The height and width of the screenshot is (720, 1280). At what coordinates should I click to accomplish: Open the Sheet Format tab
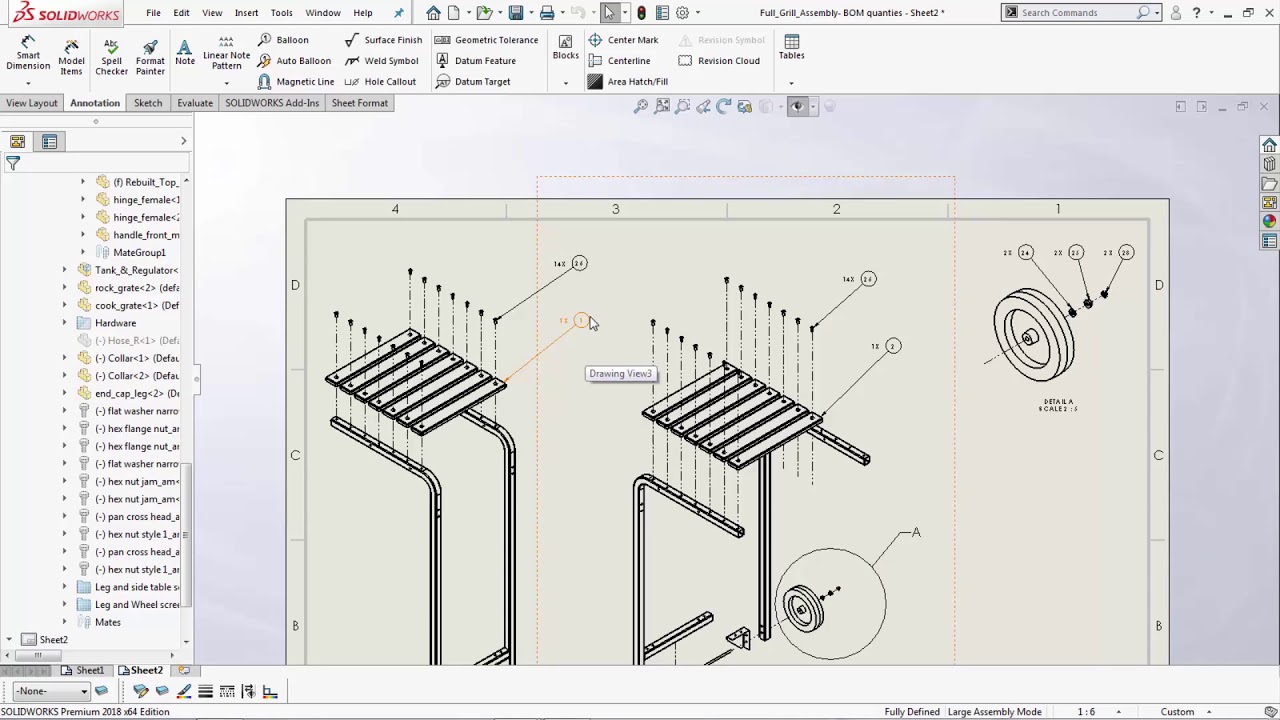[360, 103]
